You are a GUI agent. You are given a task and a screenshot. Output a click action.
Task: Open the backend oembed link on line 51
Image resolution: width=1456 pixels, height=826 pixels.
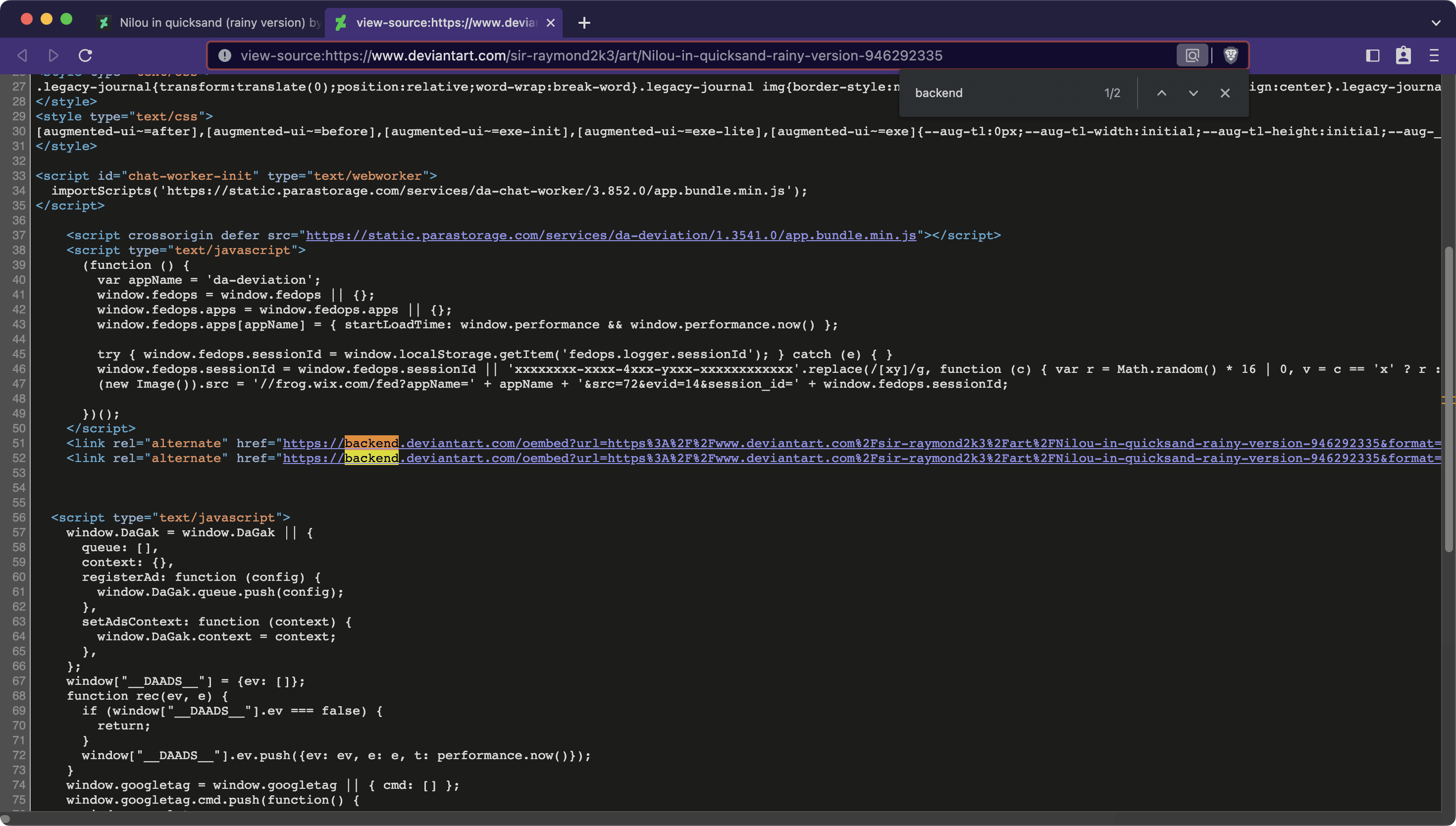862,443
